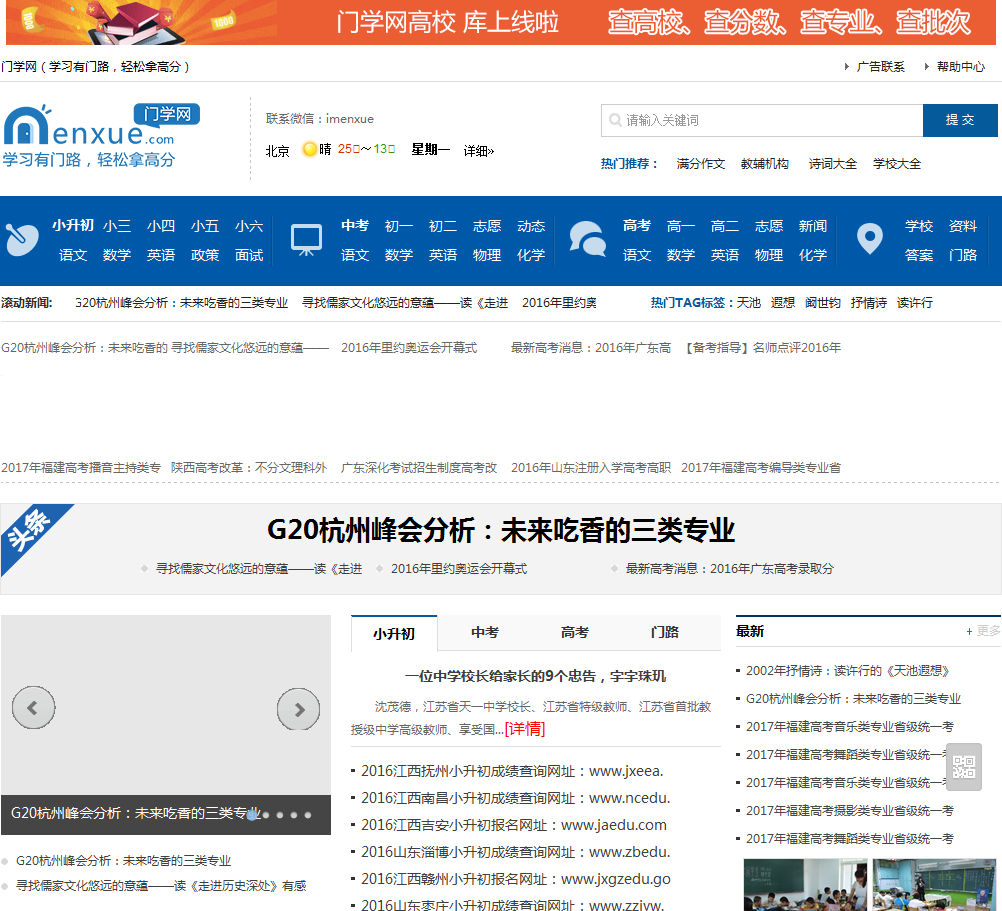
Task: Open 答案 in blue navigation
Action: click(x=919, y=255)
